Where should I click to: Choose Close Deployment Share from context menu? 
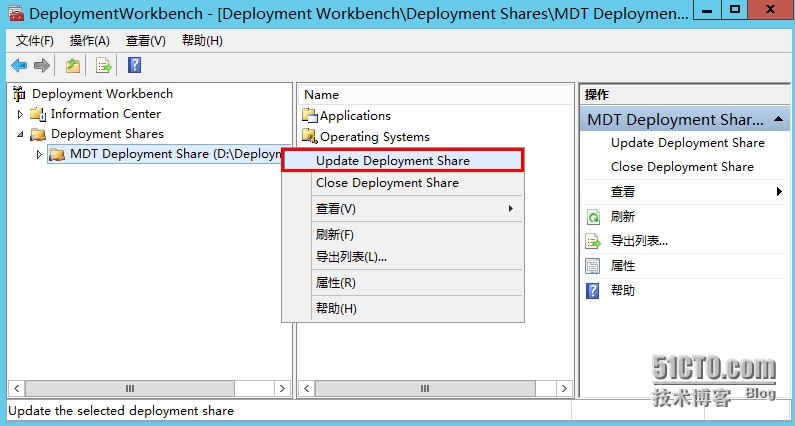click(403, 183)
